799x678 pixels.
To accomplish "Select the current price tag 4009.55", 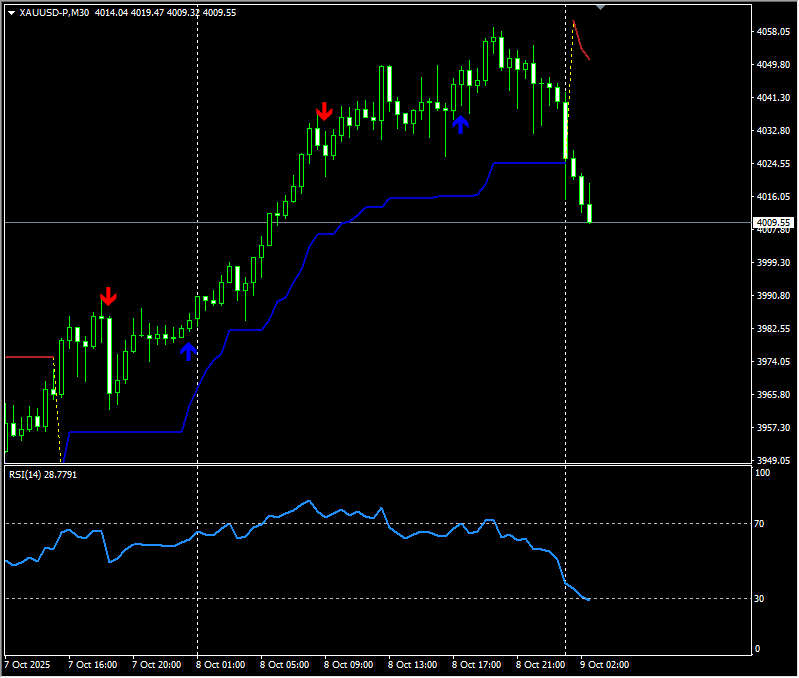I will (774, 222).
